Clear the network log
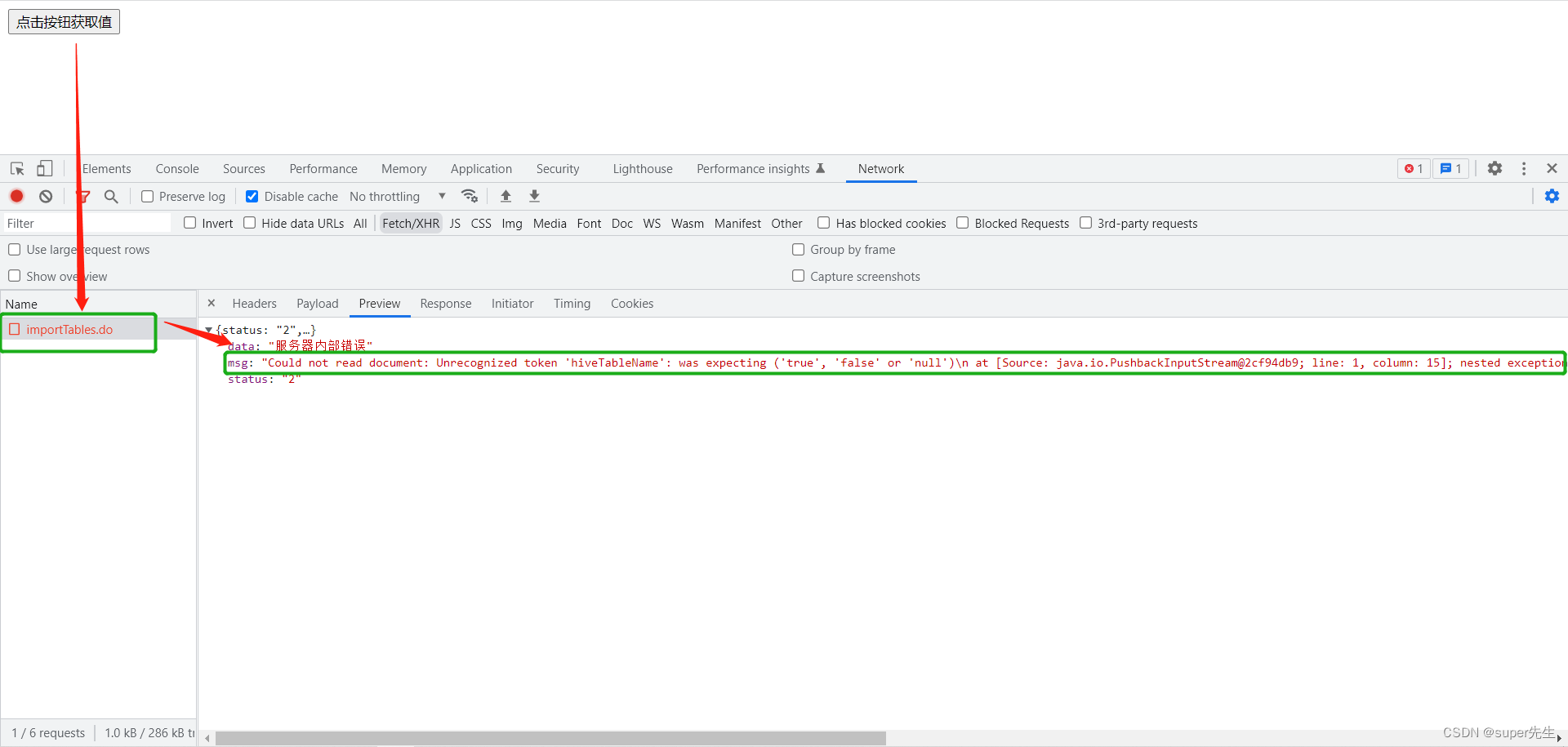Image resolution: width=1568 pixels, height=747 pixels. [x=46, y=196]
